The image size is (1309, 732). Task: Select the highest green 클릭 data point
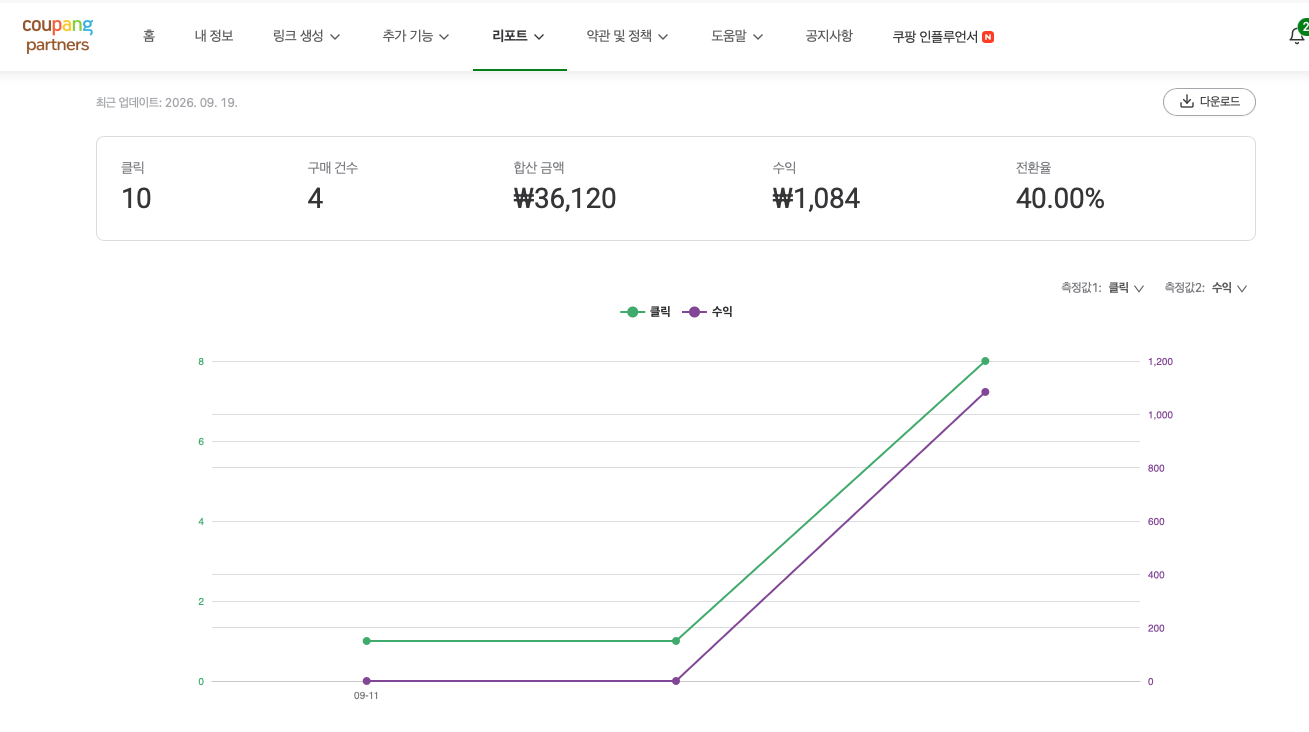coord(985,361)
